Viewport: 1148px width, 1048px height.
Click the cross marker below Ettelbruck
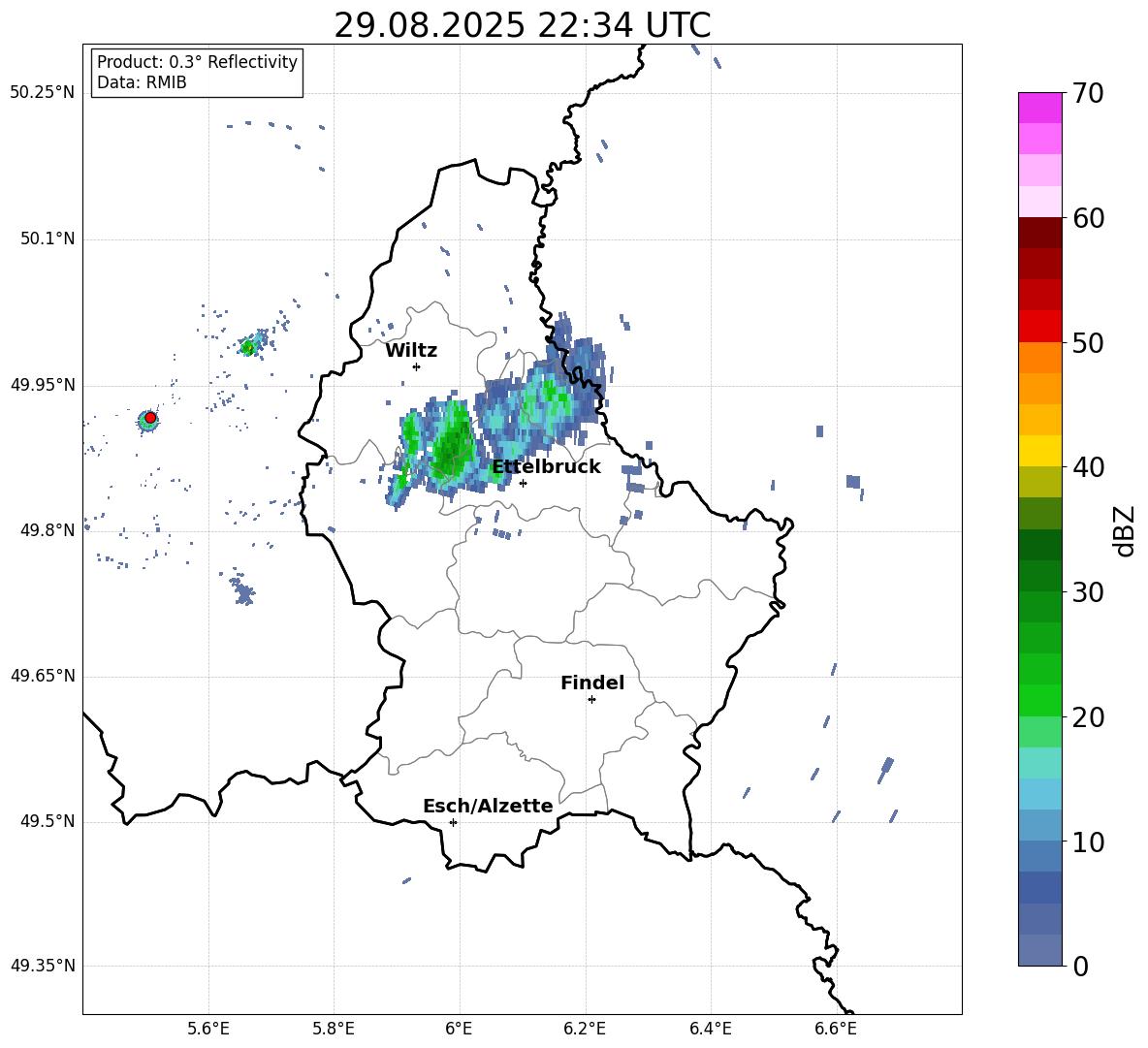[523, 483]
